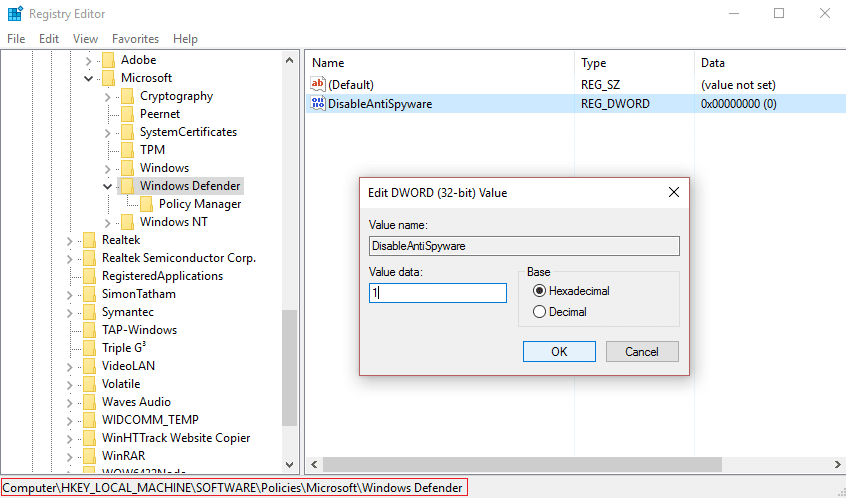Viewport: 846px width, 498px height.
Task: Select the Hexadecimal base option
Action: click(x=540, y=291)
